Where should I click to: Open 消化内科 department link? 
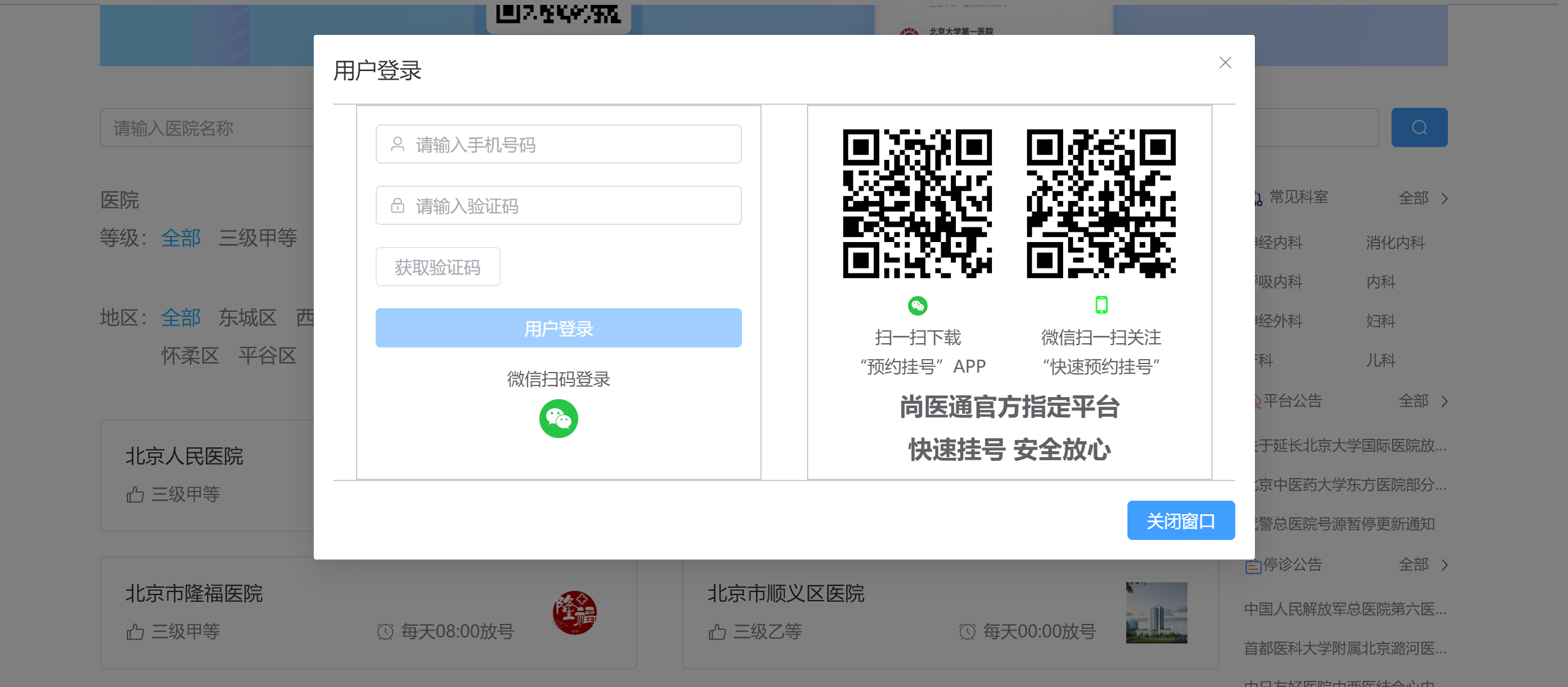click(x=1395, y=243)
